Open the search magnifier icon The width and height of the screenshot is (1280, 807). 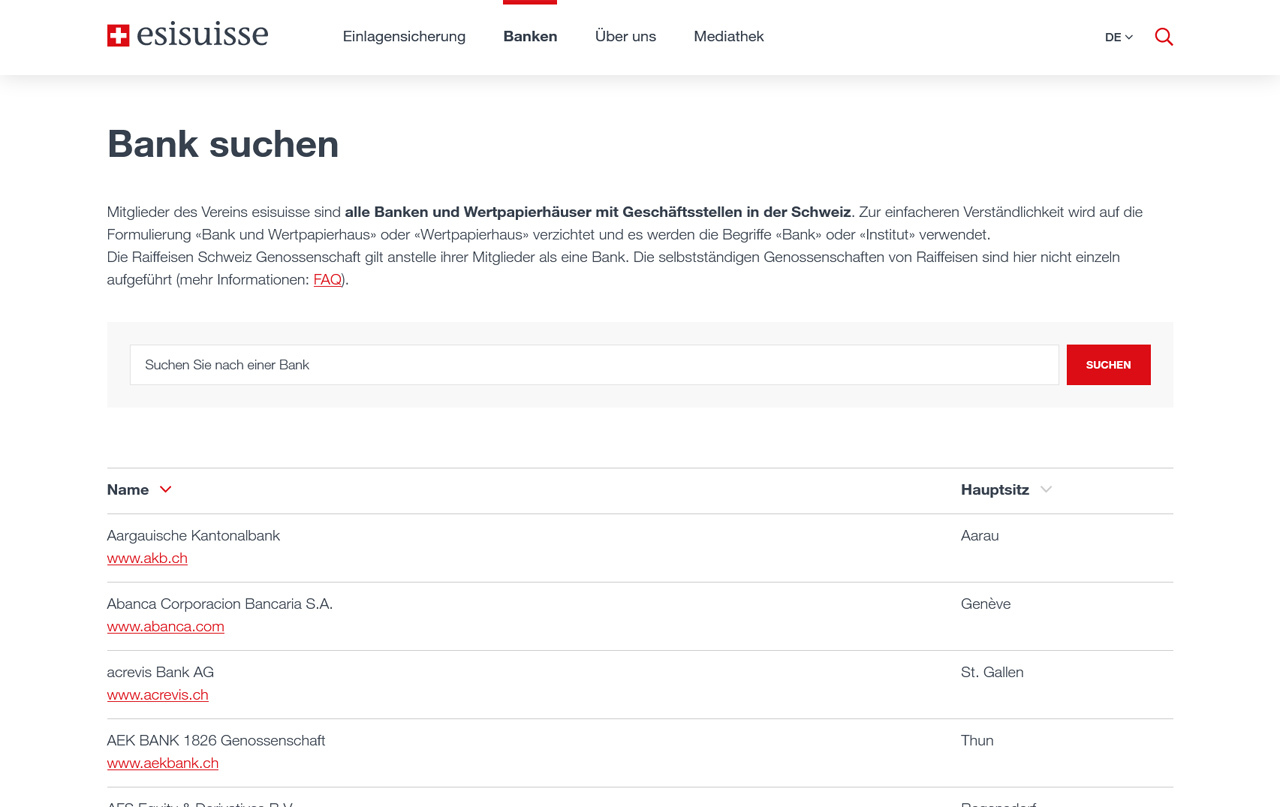pos(1163,37)
